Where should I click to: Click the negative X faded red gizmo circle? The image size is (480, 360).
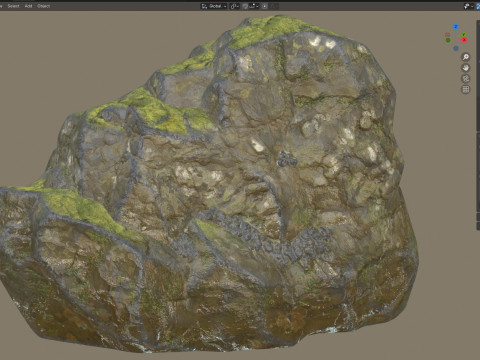click(x=447, y=35)
